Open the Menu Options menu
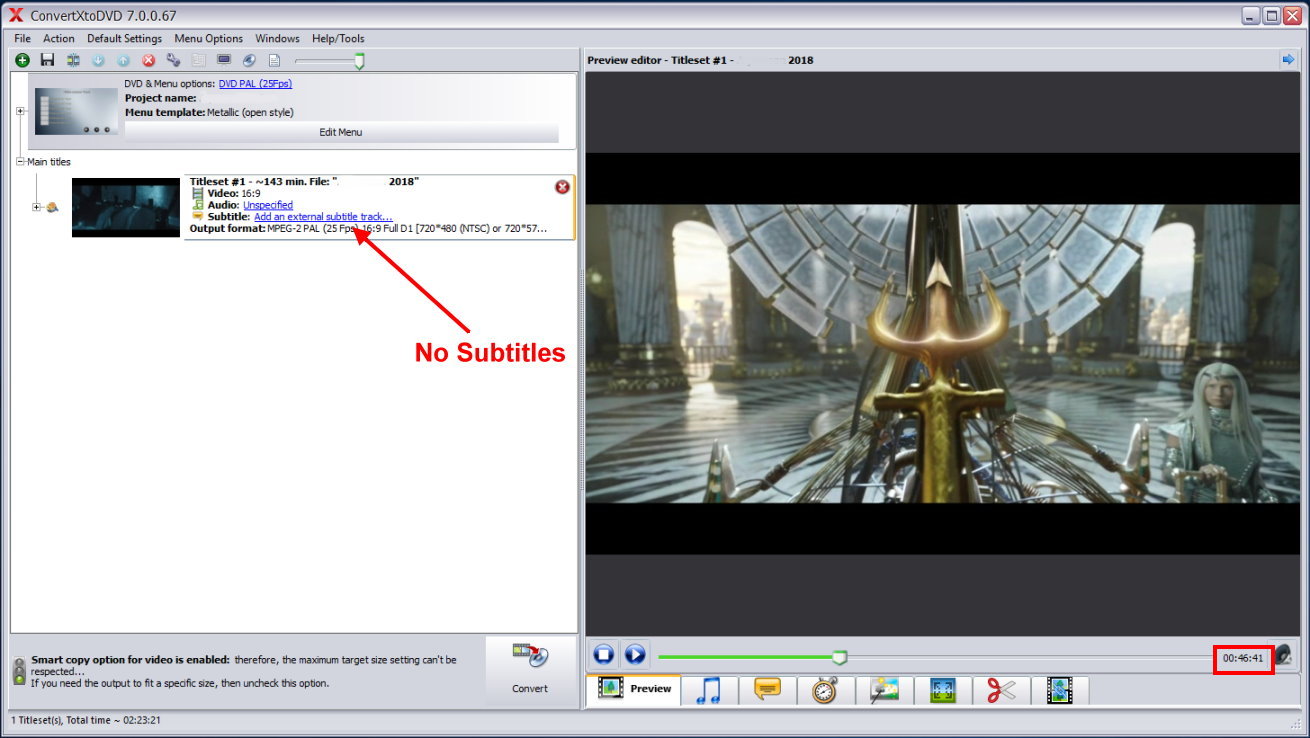1310x738 pixels. (209, 38)
